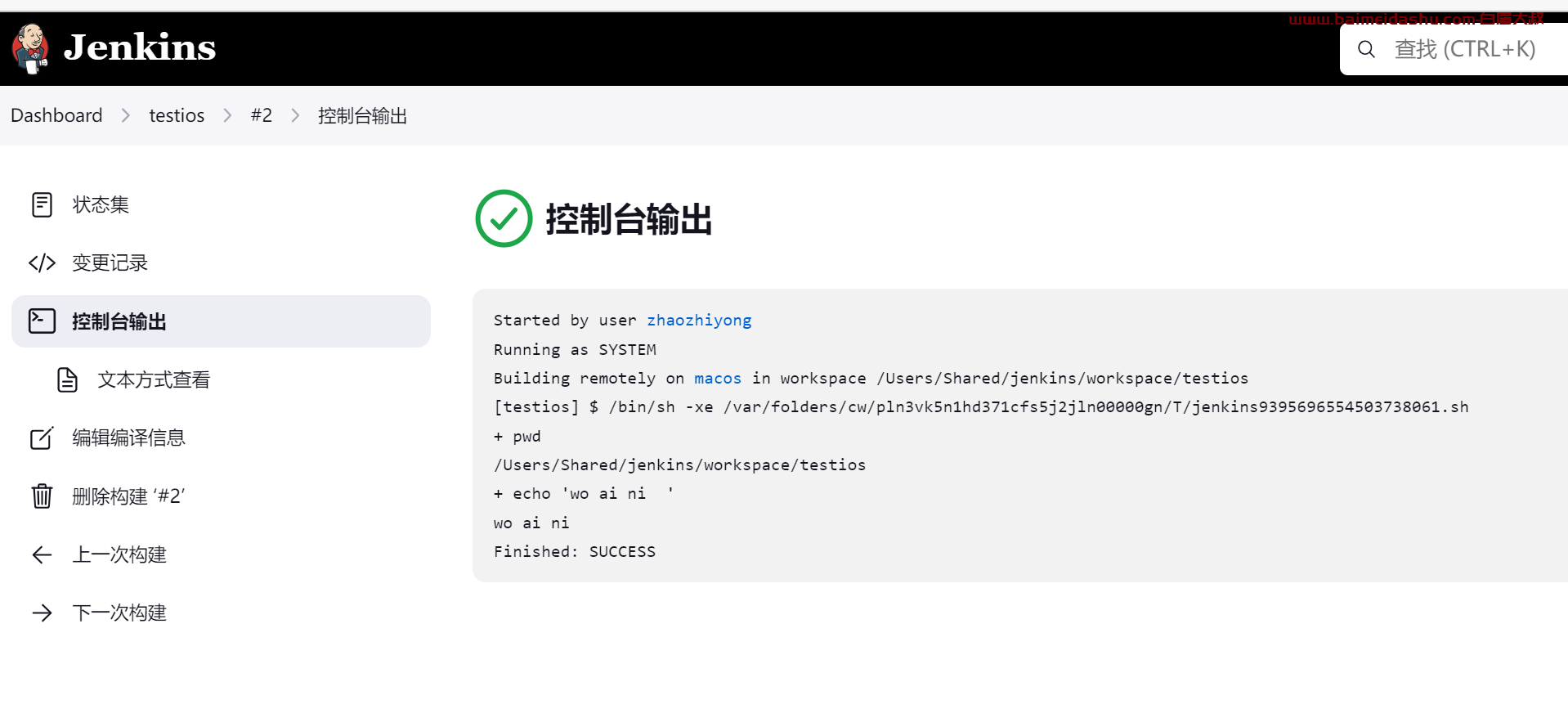Open the Jenkins home title link
1568x727 pixels.
pos(140,47)
